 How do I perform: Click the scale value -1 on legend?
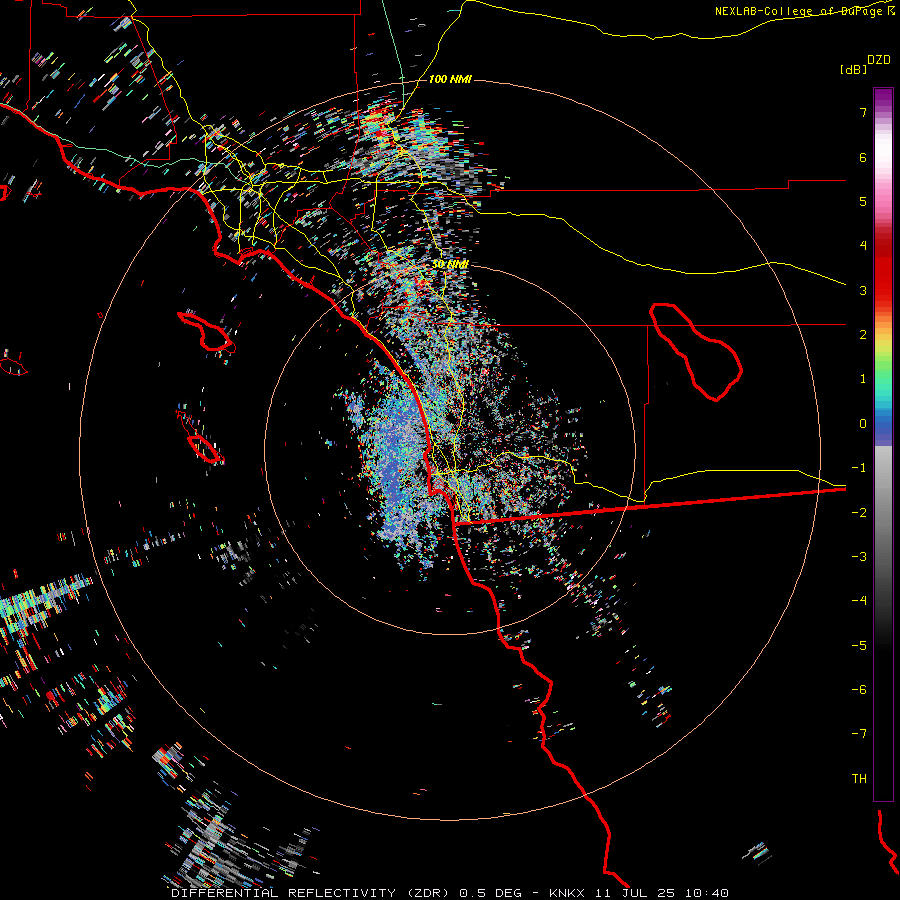859,468
